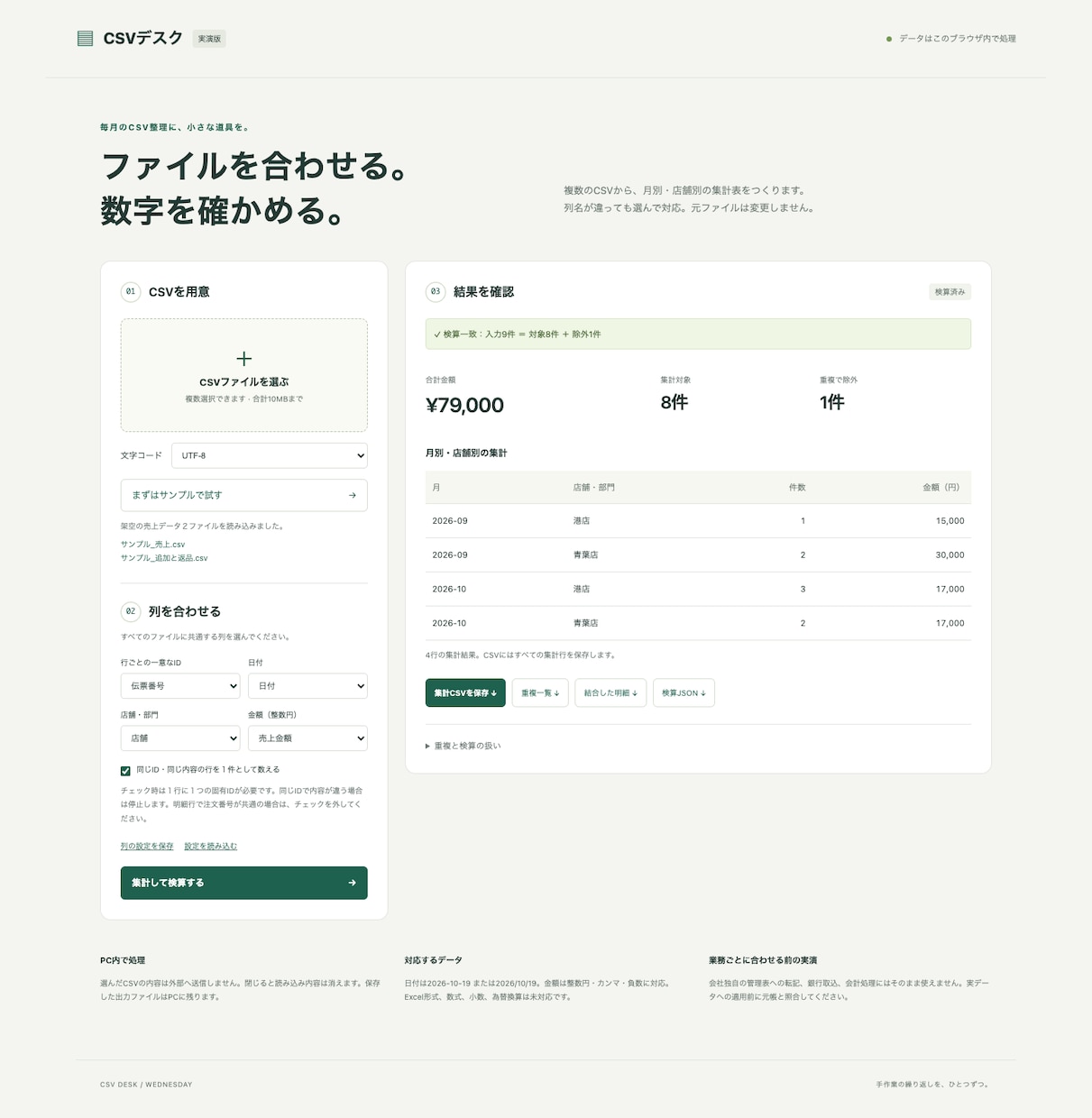Click step 03 circle badge

click(436, 291)
